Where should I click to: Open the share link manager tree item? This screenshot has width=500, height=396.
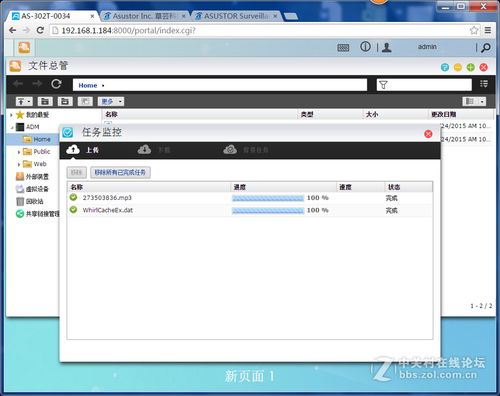click(x=37, y=214)
